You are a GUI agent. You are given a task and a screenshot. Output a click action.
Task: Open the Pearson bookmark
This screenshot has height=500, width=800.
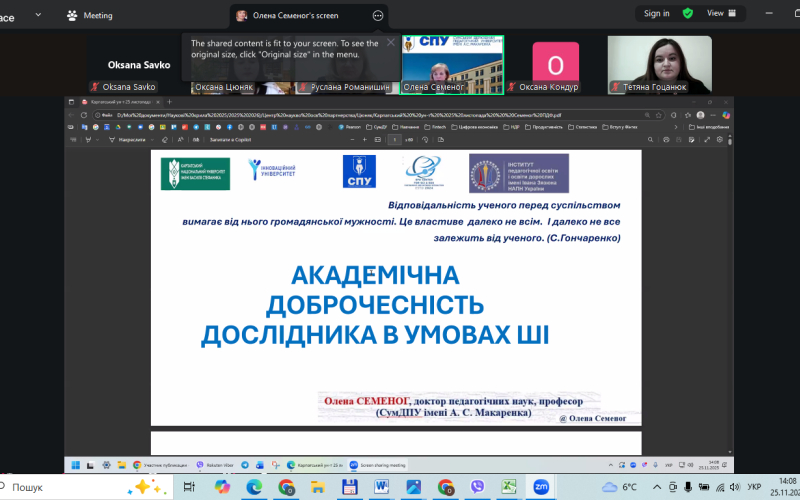pyautogui.click(x=350, y=127)
